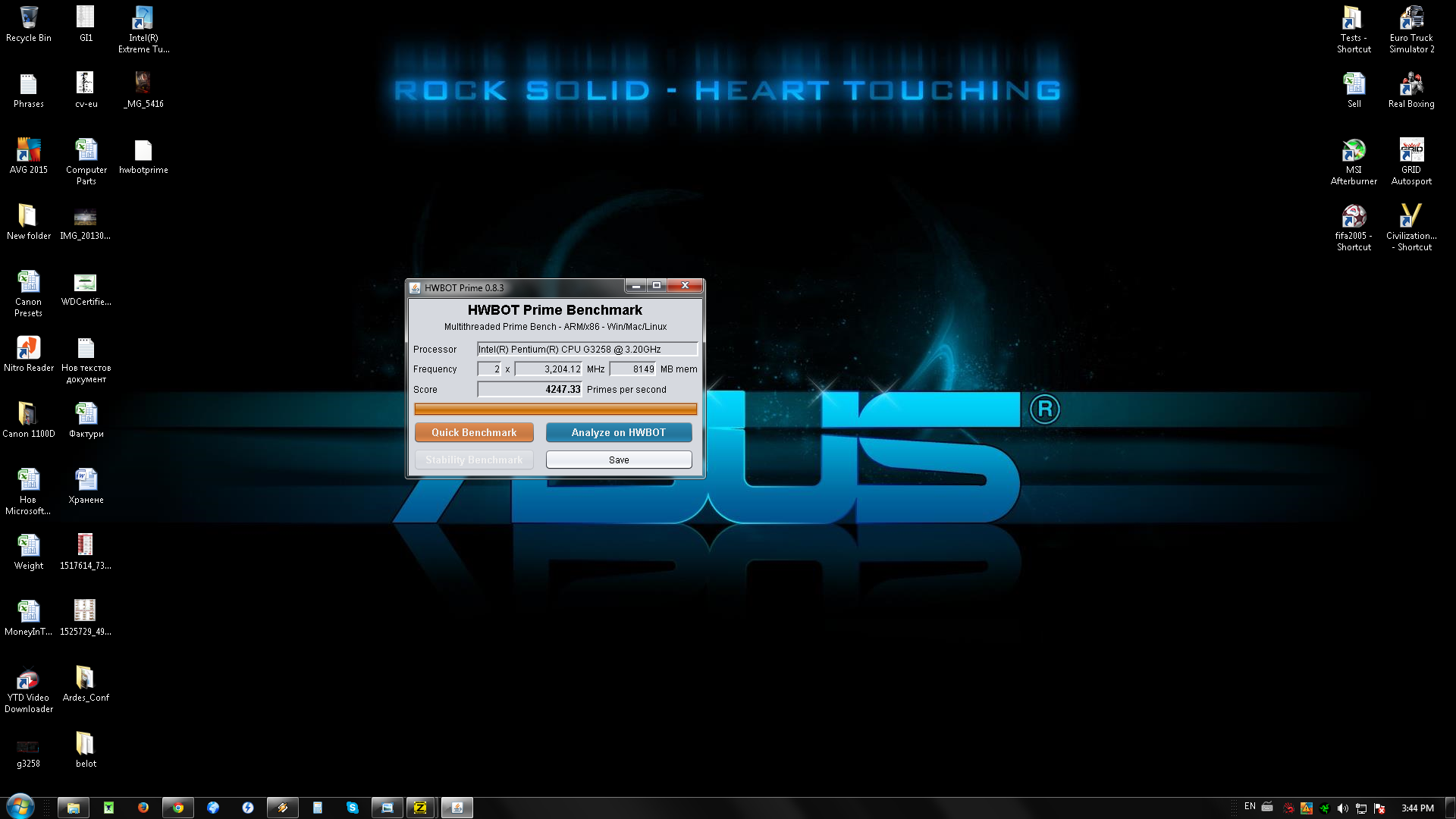Open the volume control tray icon
Image resolution: width=1456 pixels, height=819 pixels.
point(1343,808)
